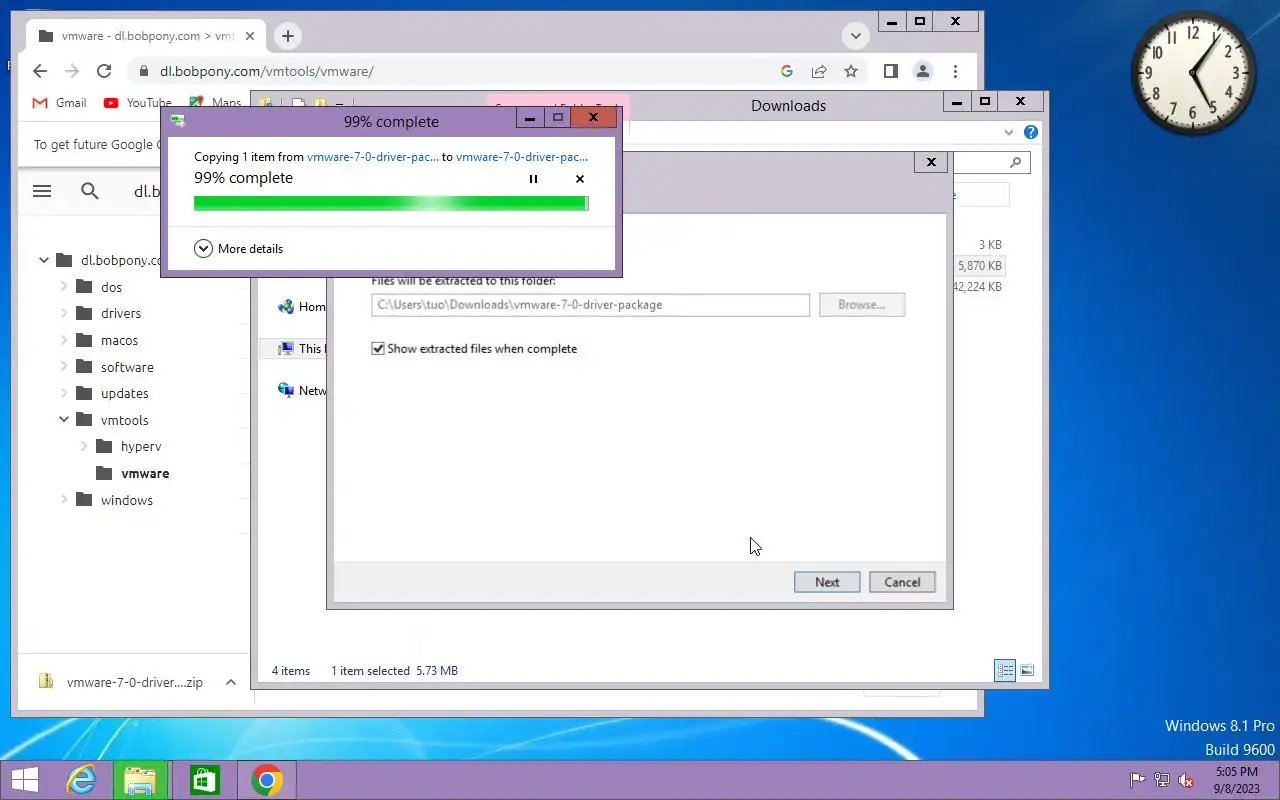Reload the Chrome page
Image resolution: width=1280 pixels, height=800 pixels.
pos(104,71)
